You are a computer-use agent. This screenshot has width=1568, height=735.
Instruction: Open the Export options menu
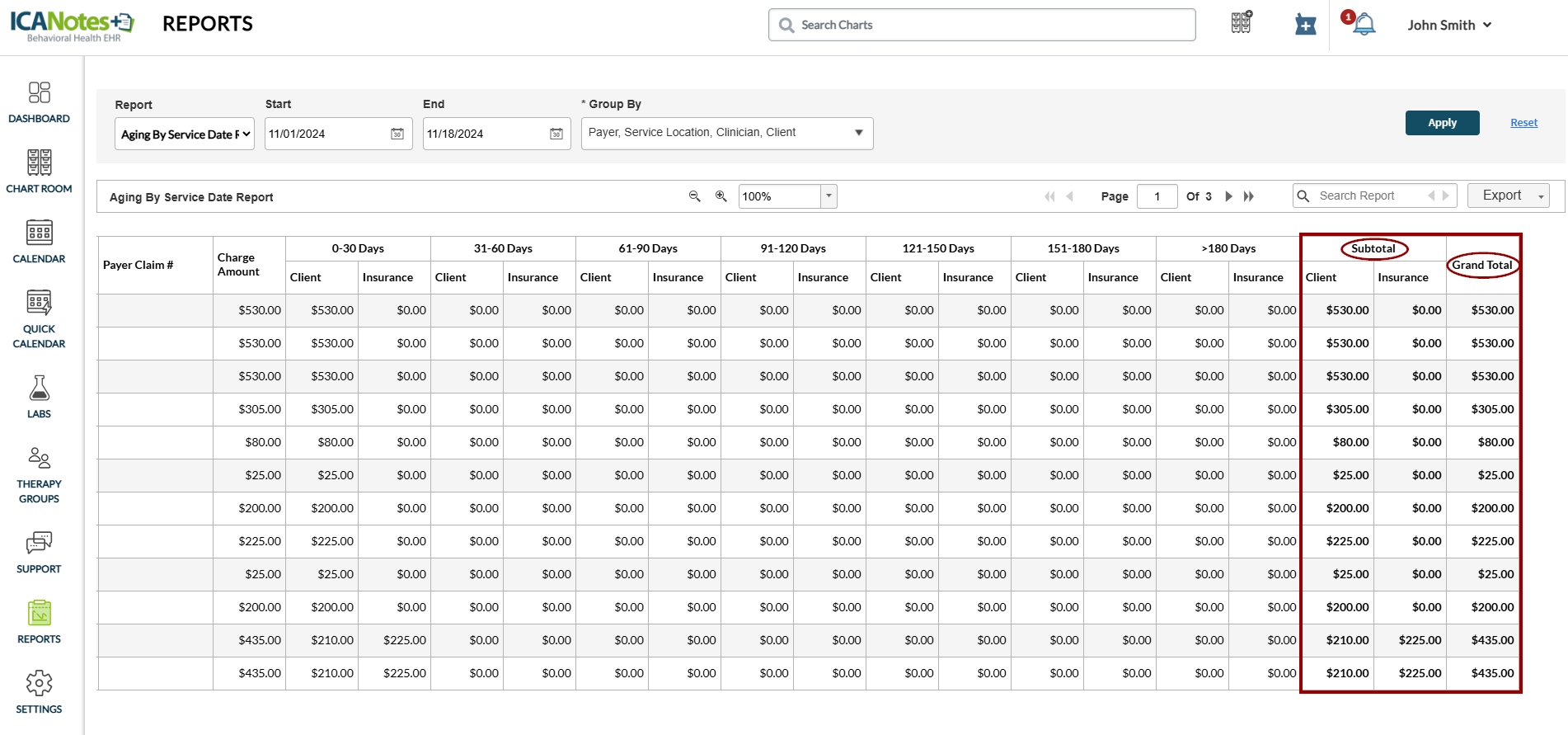[1510, 196]
